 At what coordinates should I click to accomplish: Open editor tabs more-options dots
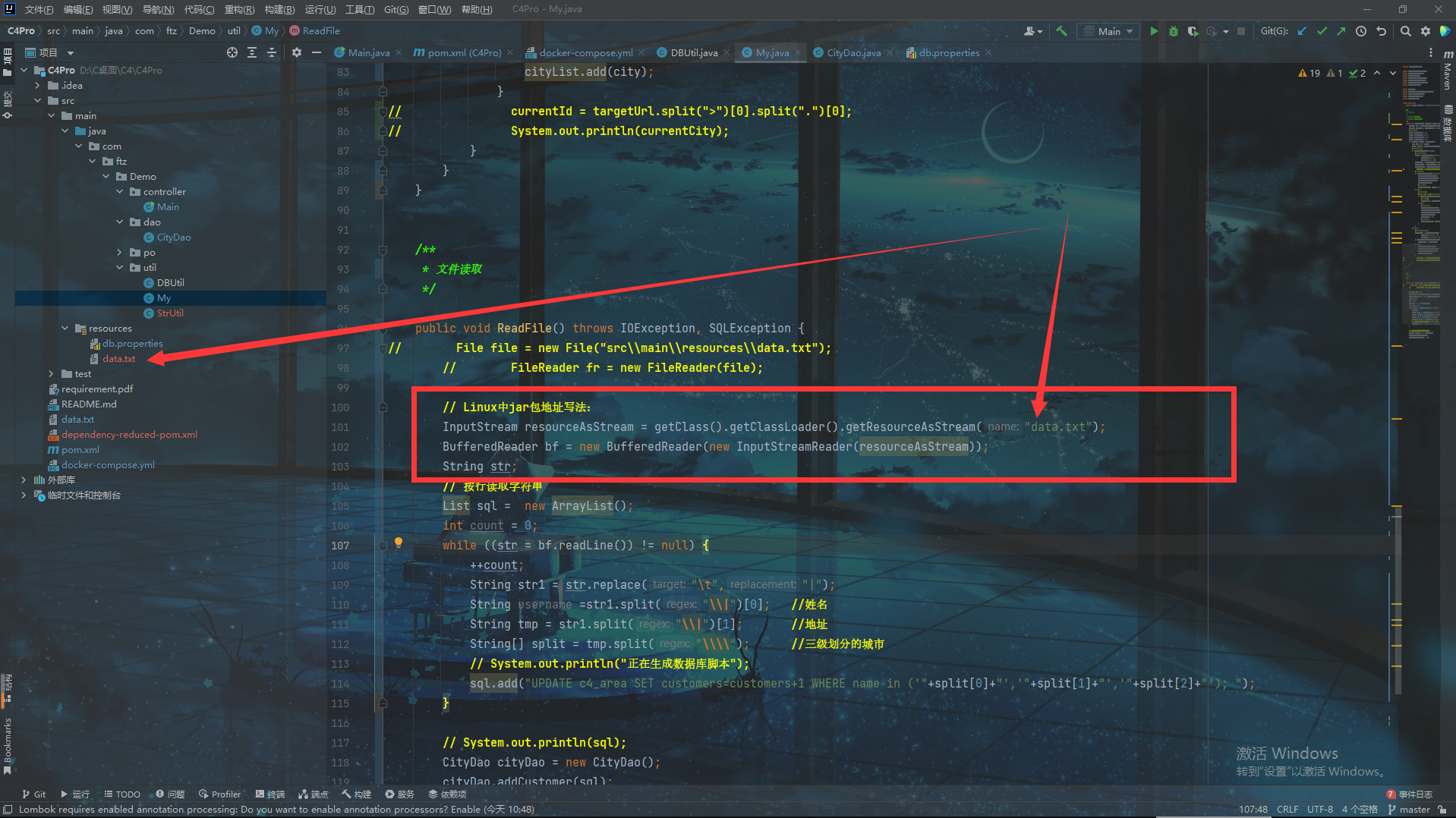pyautogui.click(x=1431, y=52)
